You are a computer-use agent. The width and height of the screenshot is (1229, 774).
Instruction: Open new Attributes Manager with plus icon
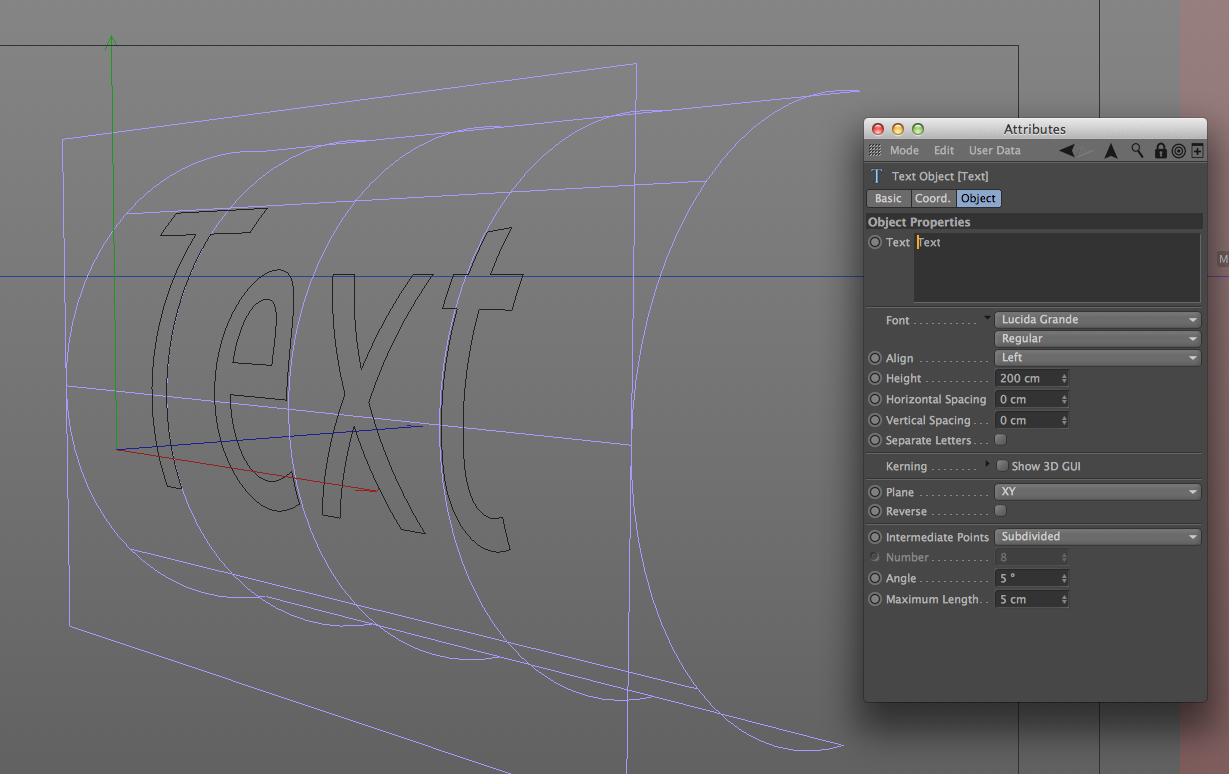(1197, 150)
